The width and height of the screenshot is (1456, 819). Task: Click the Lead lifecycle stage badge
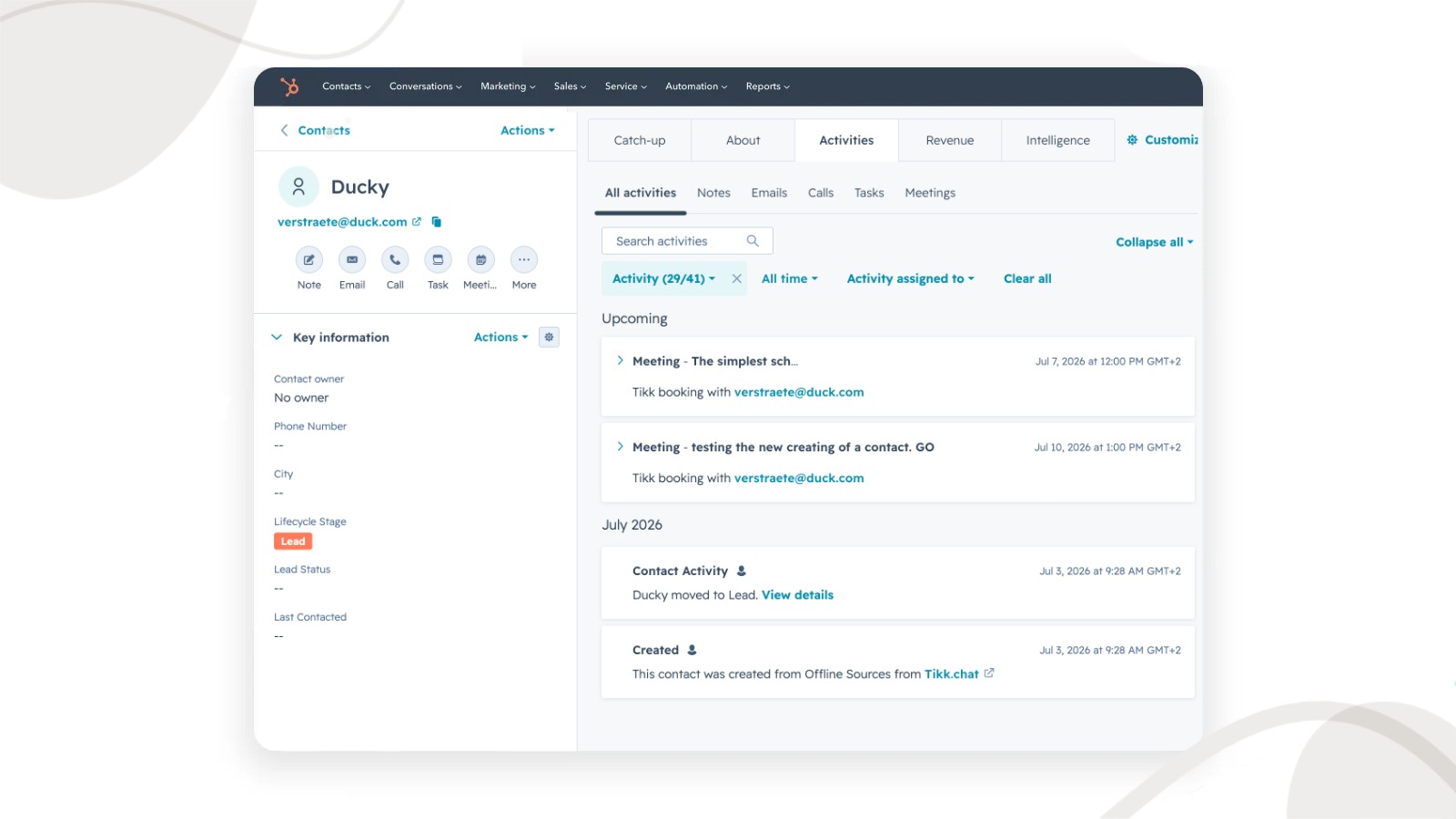coord(293,541)
